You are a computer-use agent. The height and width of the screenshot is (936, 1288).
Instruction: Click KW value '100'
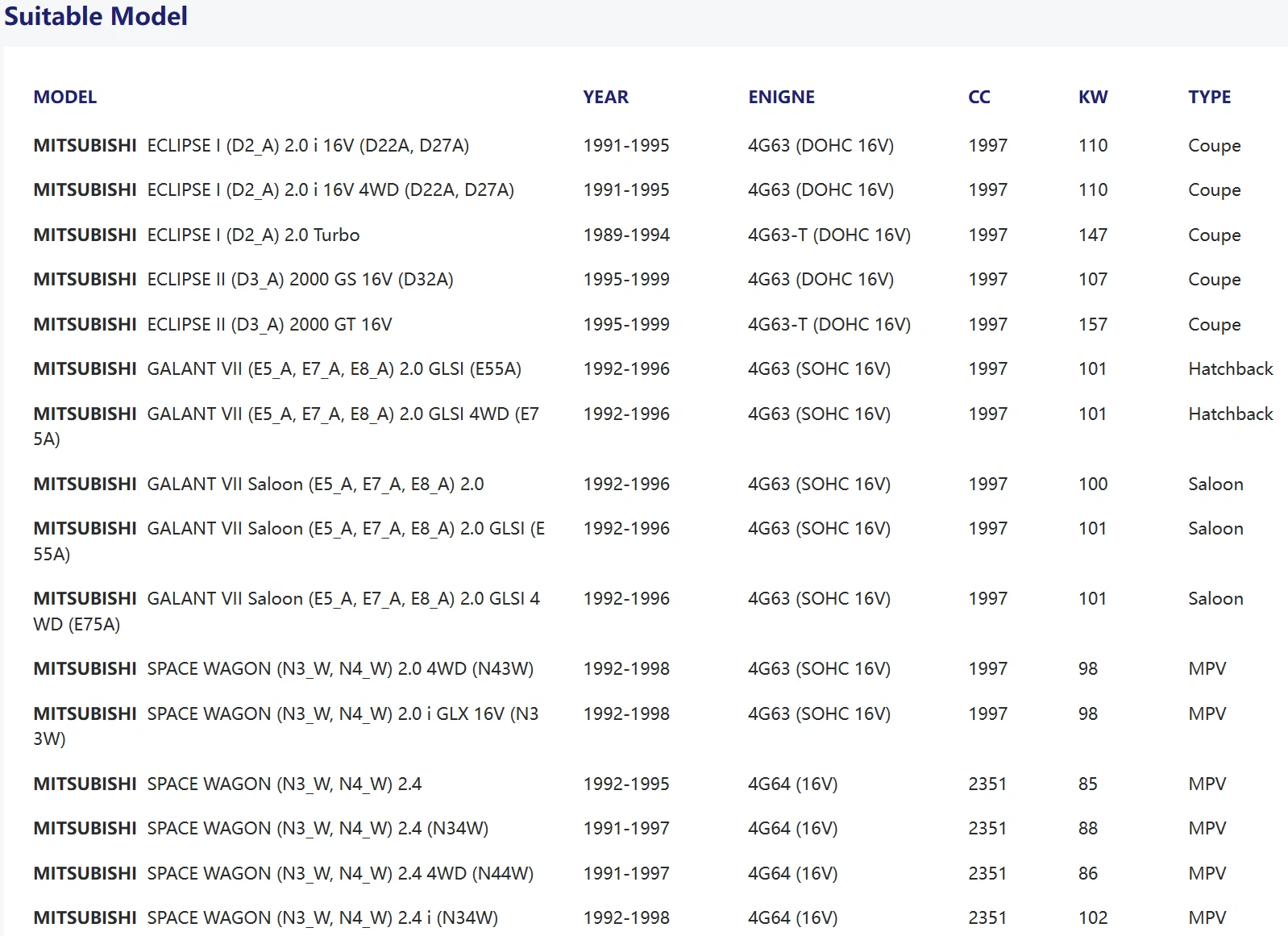click(1093, 484)
